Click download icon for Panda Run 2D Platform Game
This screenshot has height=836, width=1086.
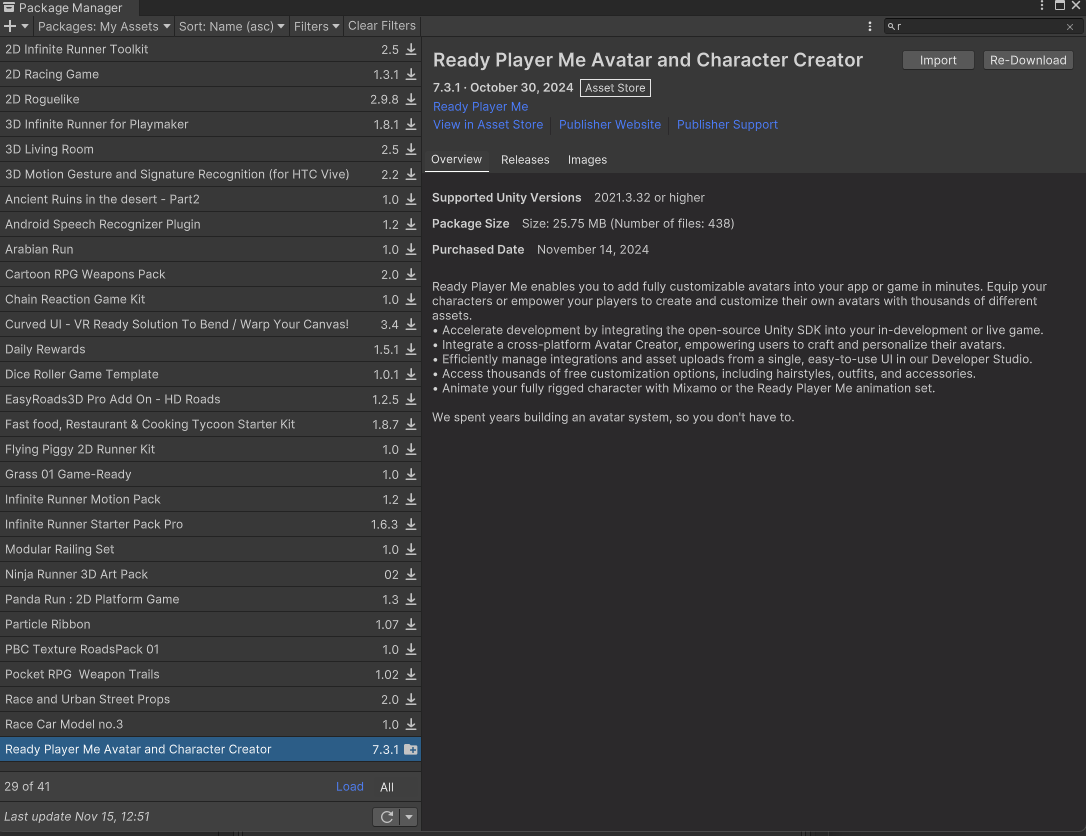click(411, 599)
